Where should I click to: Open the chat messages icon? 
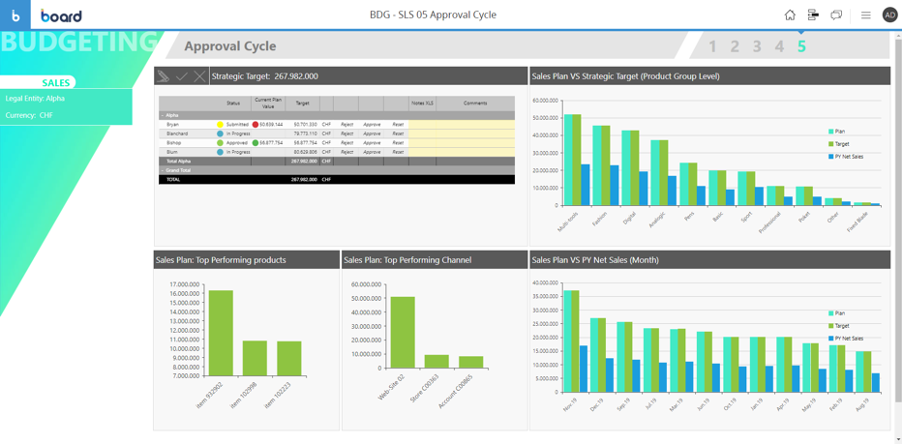click(x=836, y=15)
